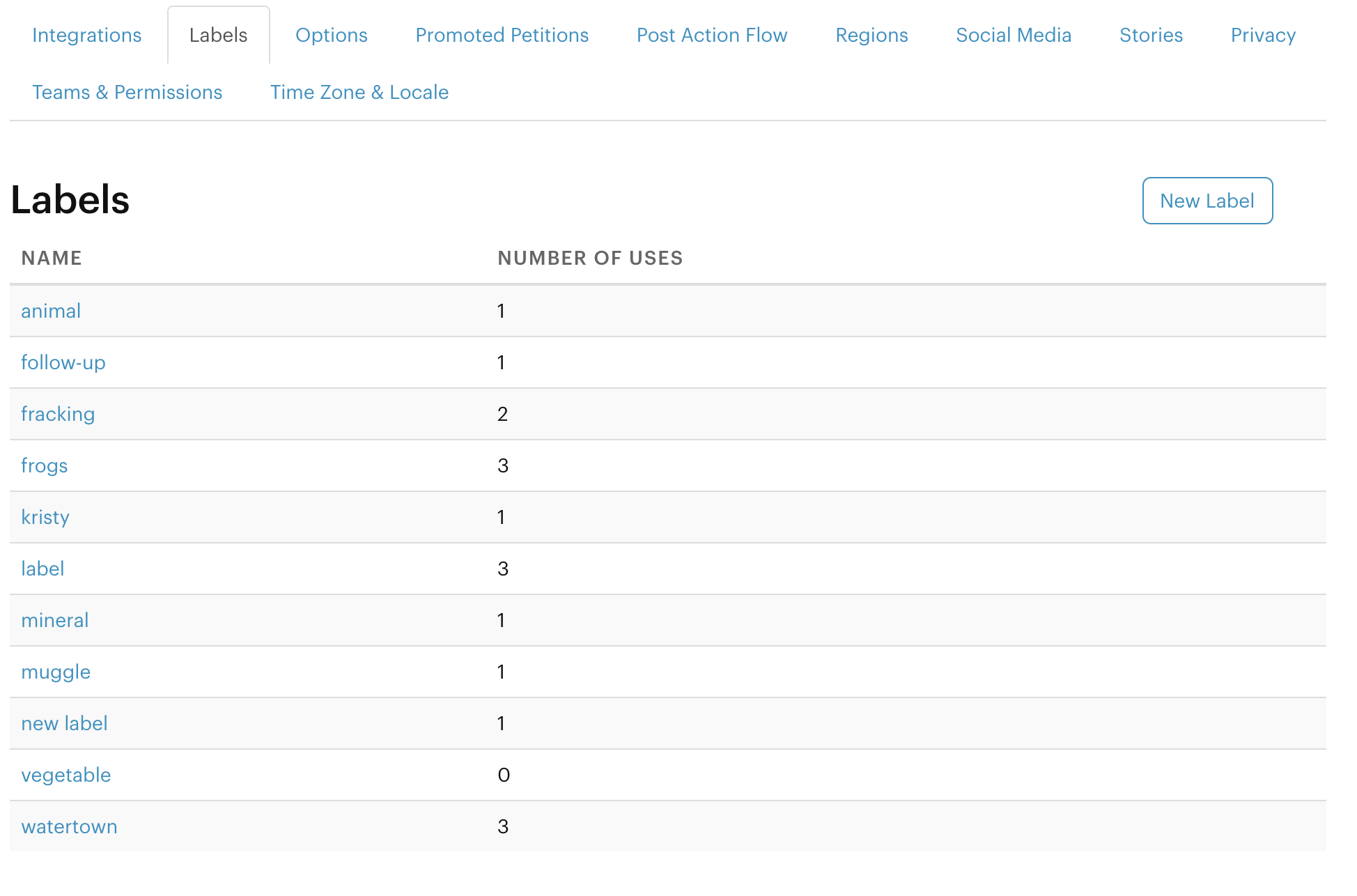Click the use count 1 for muggle
This screenshot has height=896, width=1357.
point(501,672)
